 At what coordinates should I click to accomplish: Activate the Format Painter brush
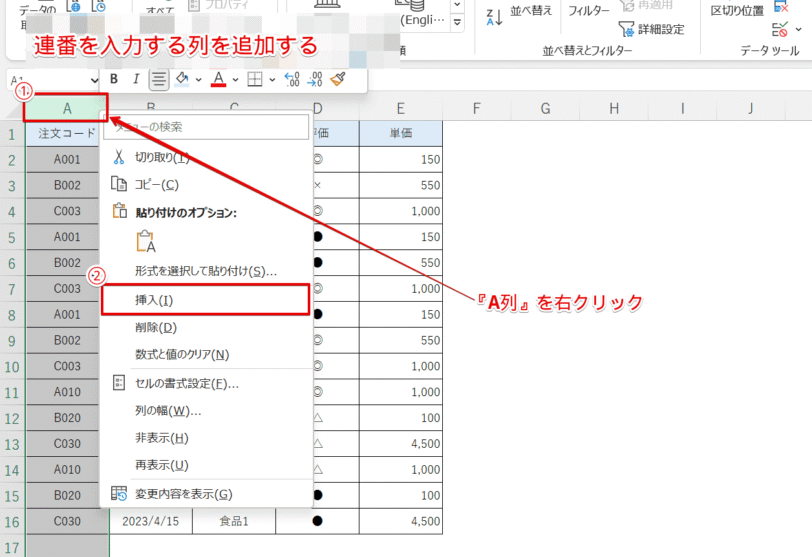[x=338, y=79]
